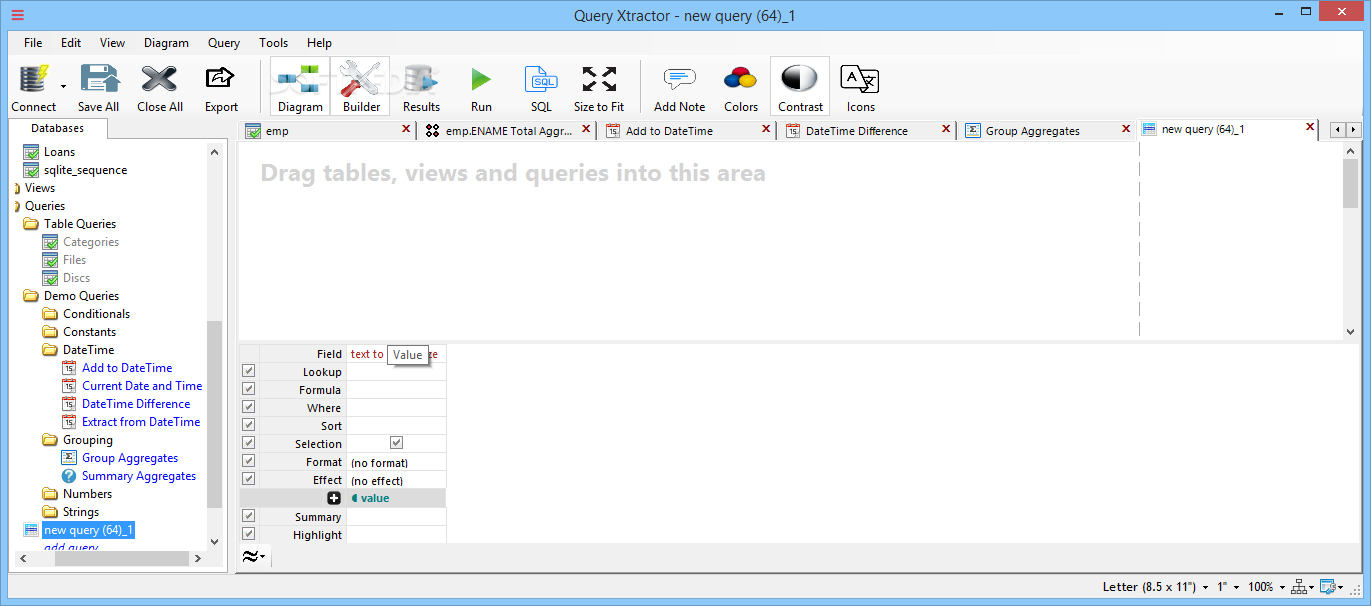Open the Diagram menu
Screen dimensions: 1371x606
166,43
